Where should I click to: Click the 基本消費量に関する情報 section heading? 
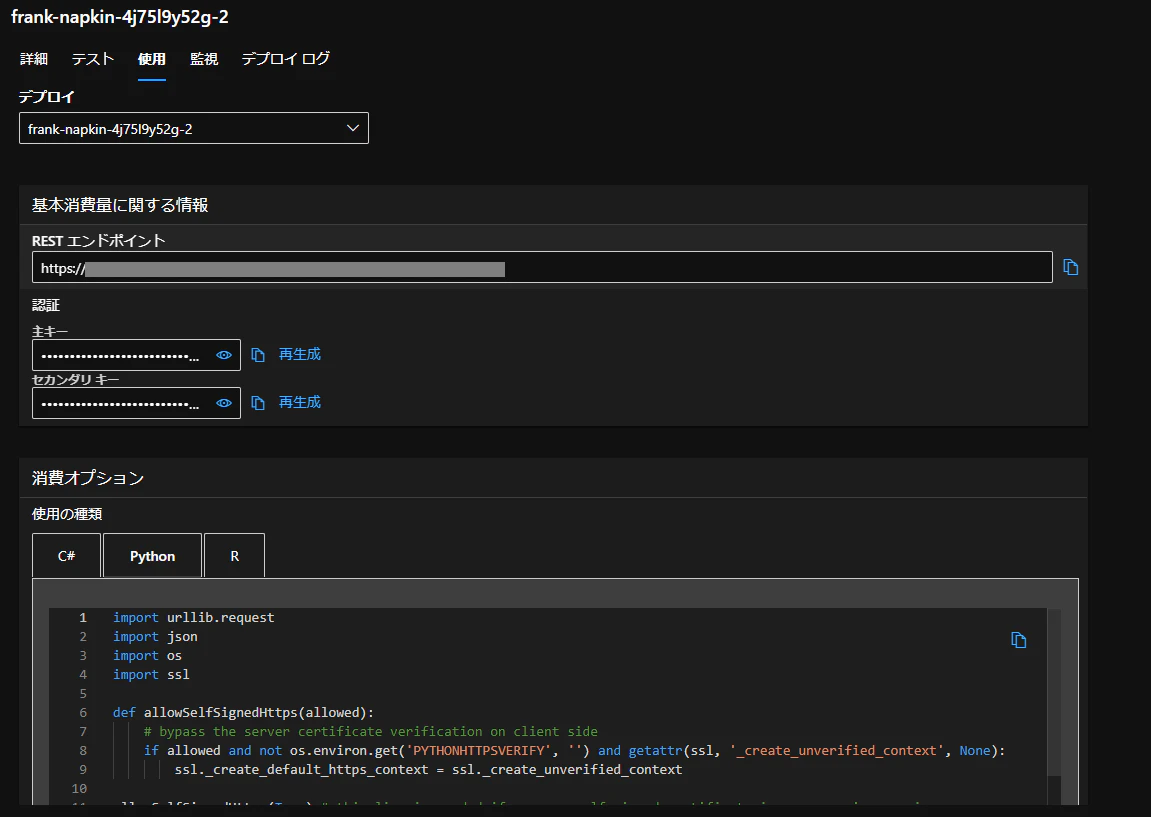tap(120, 205)
